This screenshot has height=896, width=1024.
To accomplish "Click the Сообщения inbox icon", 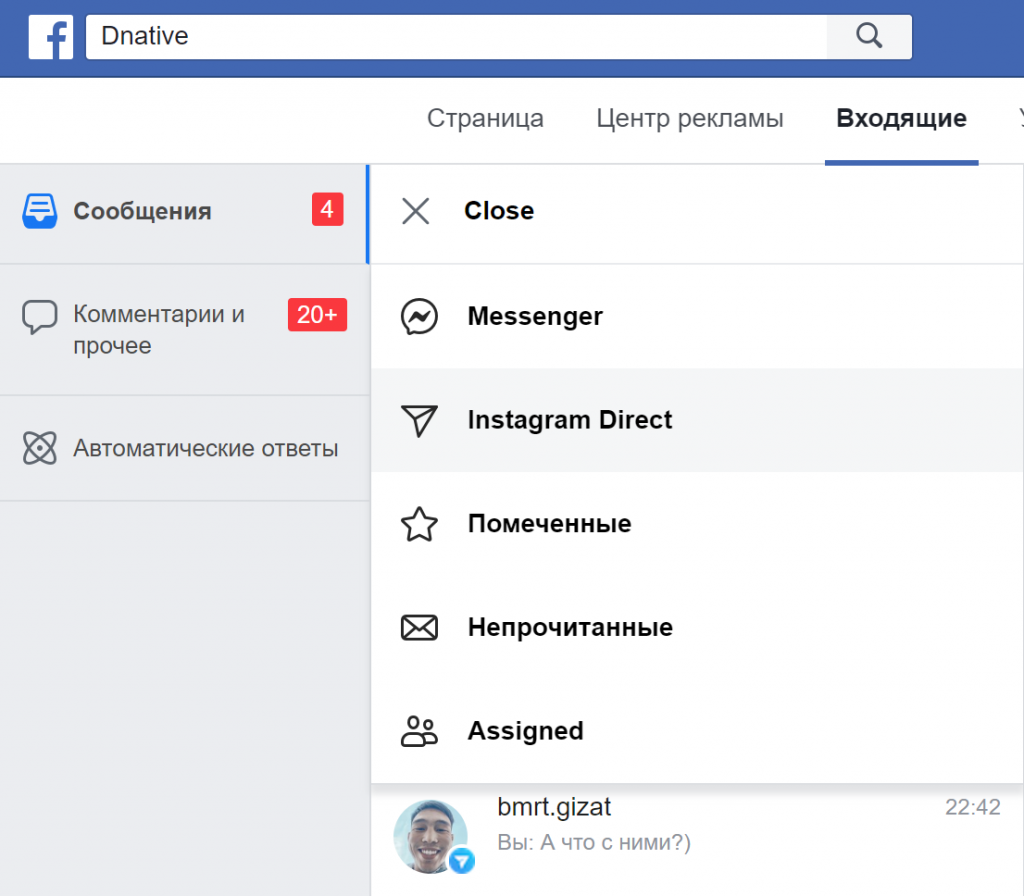I will click(x=40, y=211).
